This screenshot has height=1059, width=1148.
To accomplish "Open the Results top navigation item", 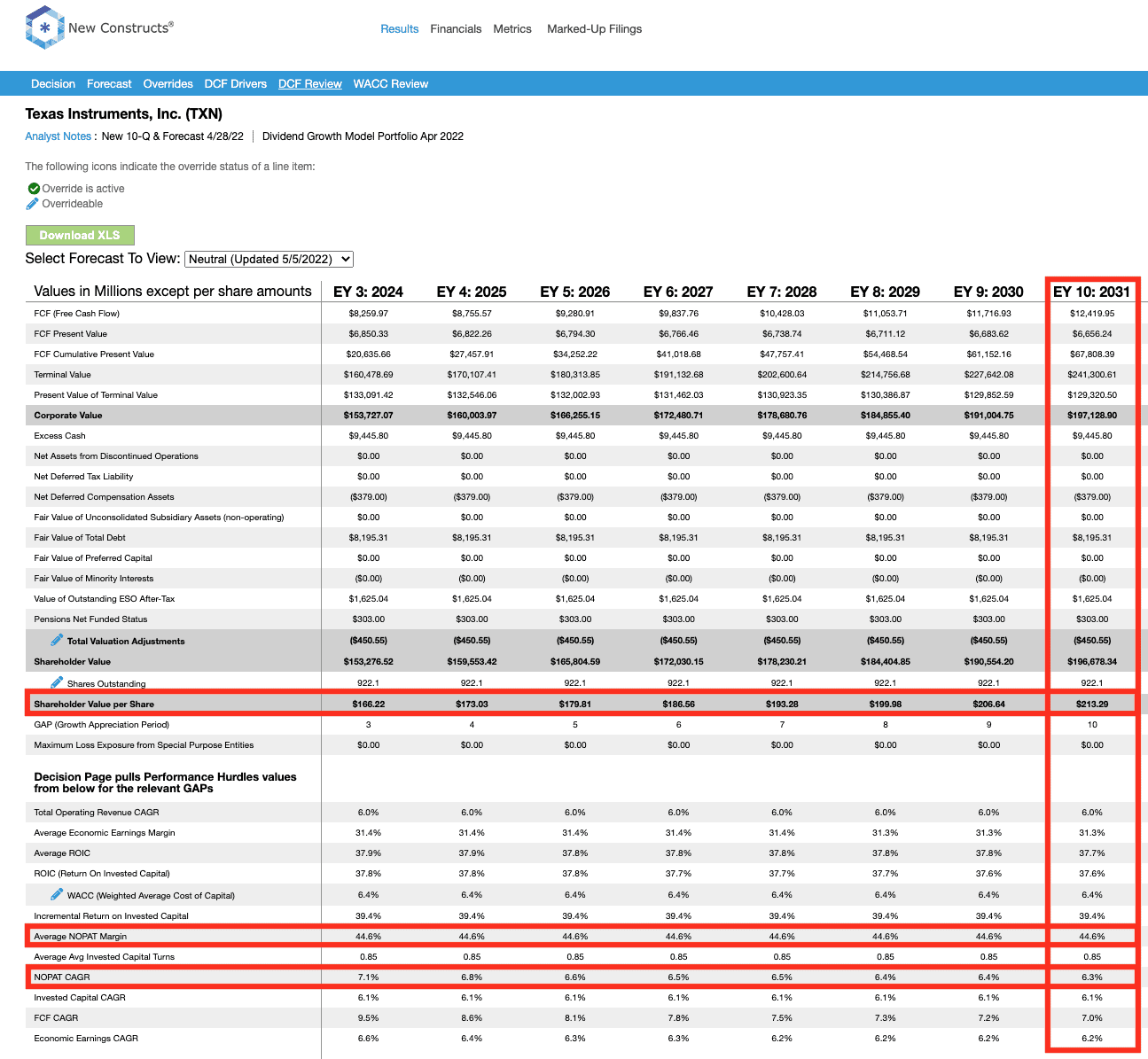I will pyautogui.click(x=399, y=29).
